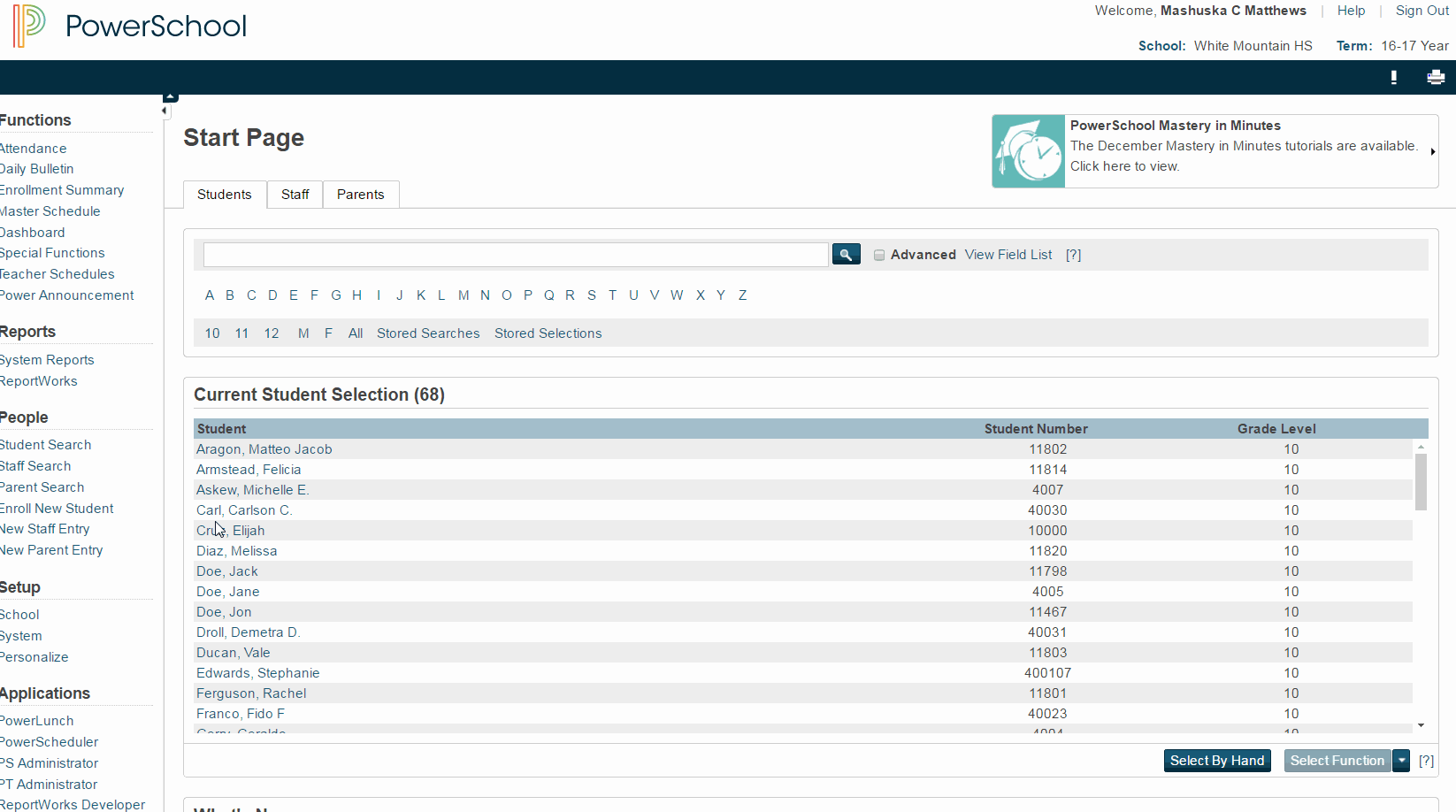Click the student list scrollbar thumb
1456x812 pixels.
click(1421, 482)
